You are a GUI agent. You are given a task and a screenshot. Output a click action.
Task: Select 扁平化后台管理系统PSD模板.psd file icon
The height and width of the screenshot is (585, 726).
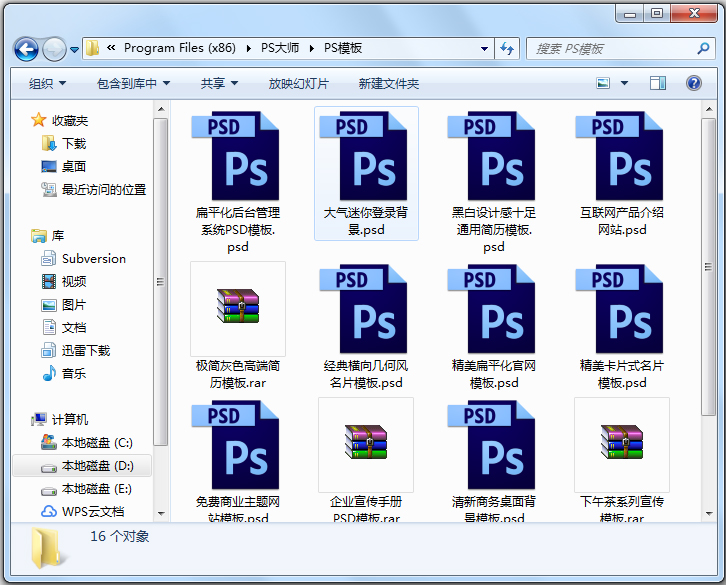click(238, 156)
